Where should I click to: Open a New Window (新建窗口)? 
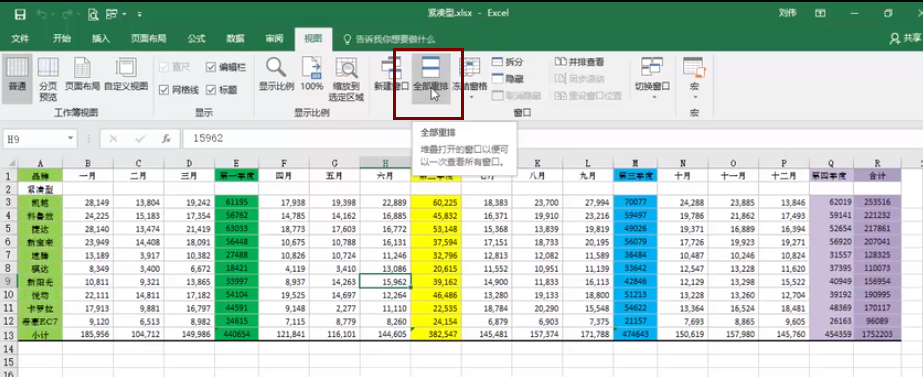pos(391,75)
